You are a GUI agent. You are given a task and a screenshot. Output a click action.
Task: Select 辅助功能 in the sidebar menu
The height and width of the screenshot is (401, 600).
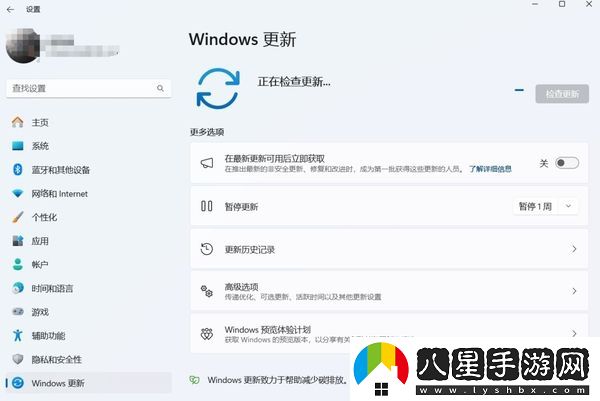point(48,336)
